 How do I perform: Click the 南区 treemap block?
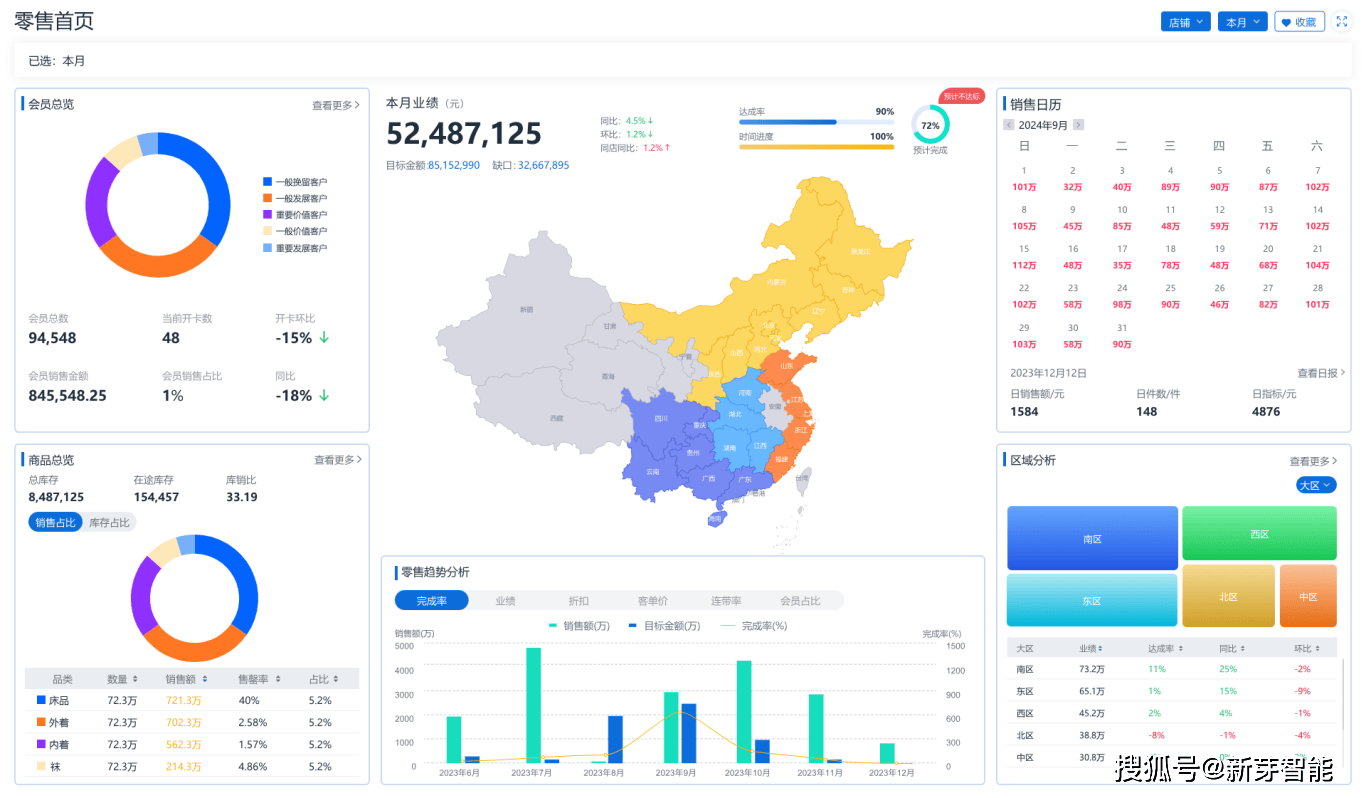(1092, 538)
